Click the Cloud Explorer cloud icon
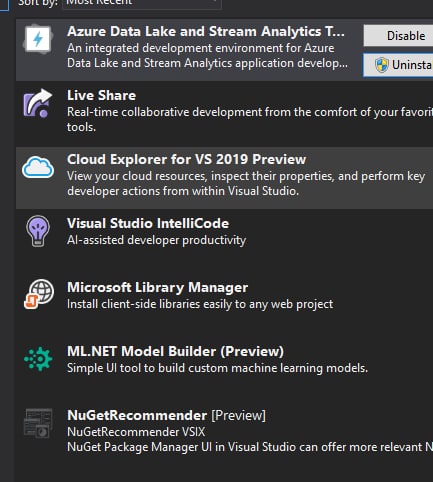Screen dimensions: 433x482 click(x=38, y=167)
